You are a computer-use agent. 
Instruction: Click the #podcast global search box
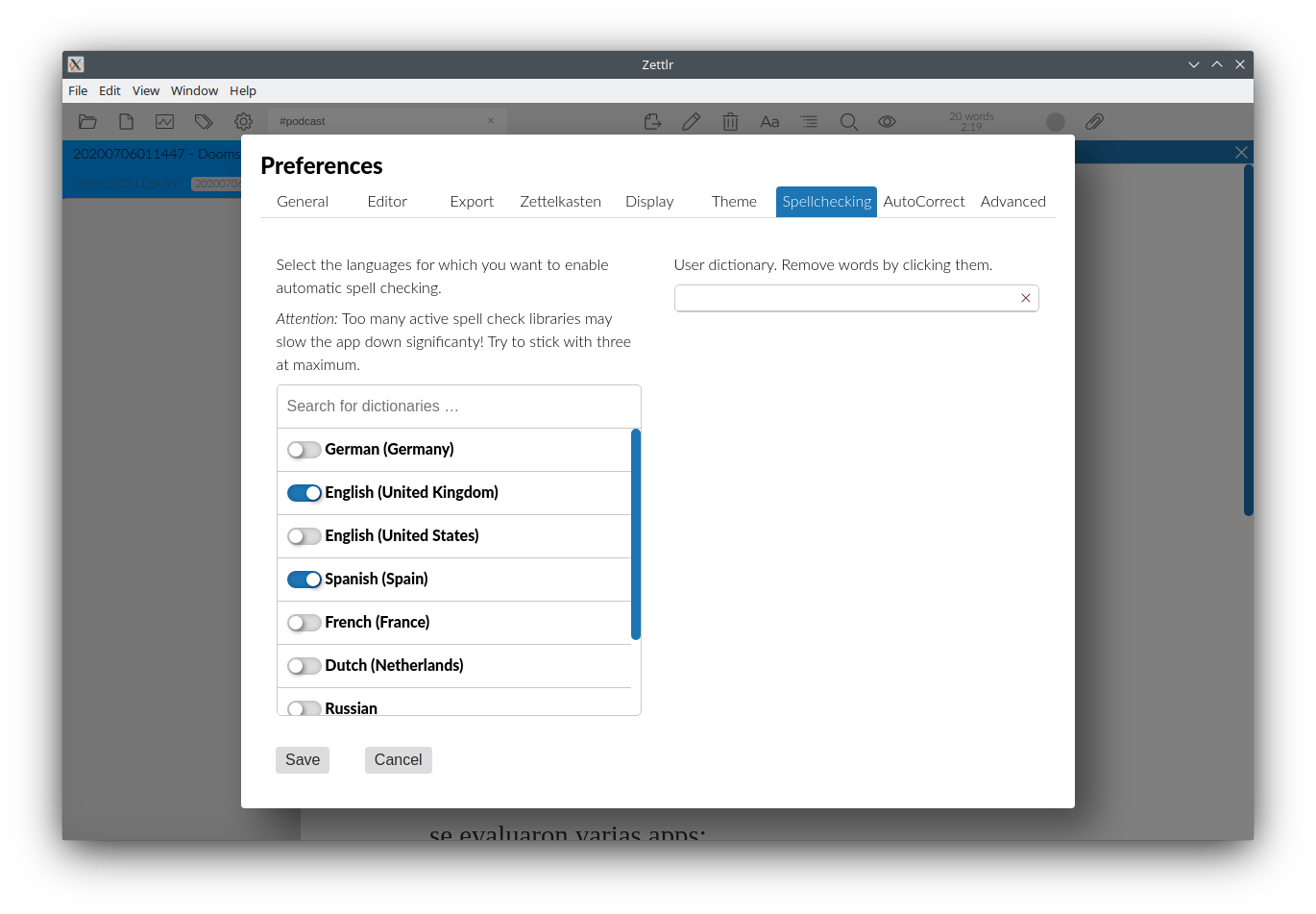[387, 121]
